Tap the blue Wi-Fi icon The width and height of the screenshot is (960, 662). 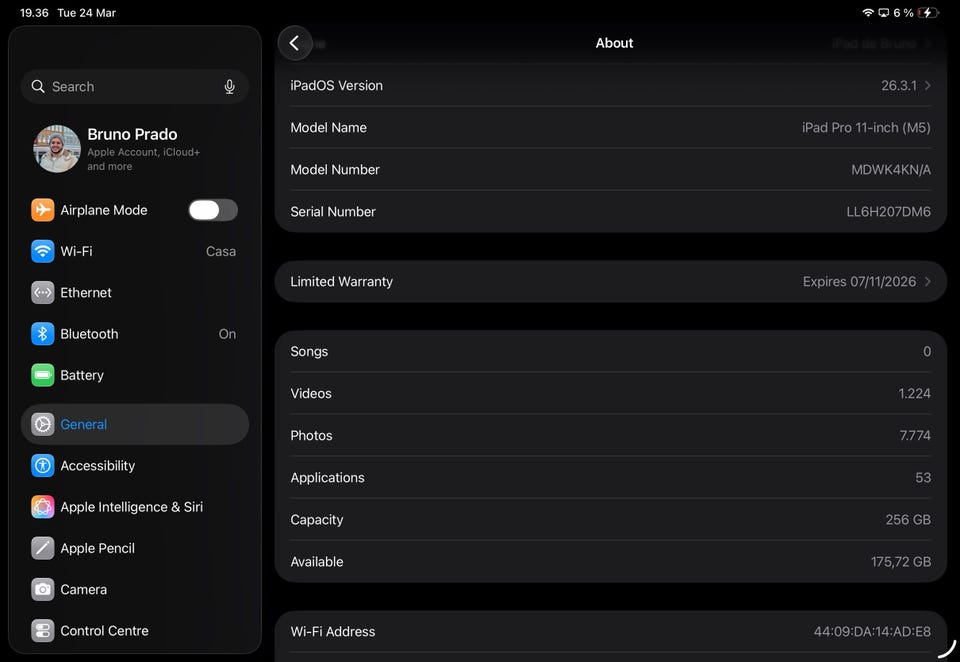(43, 251)
